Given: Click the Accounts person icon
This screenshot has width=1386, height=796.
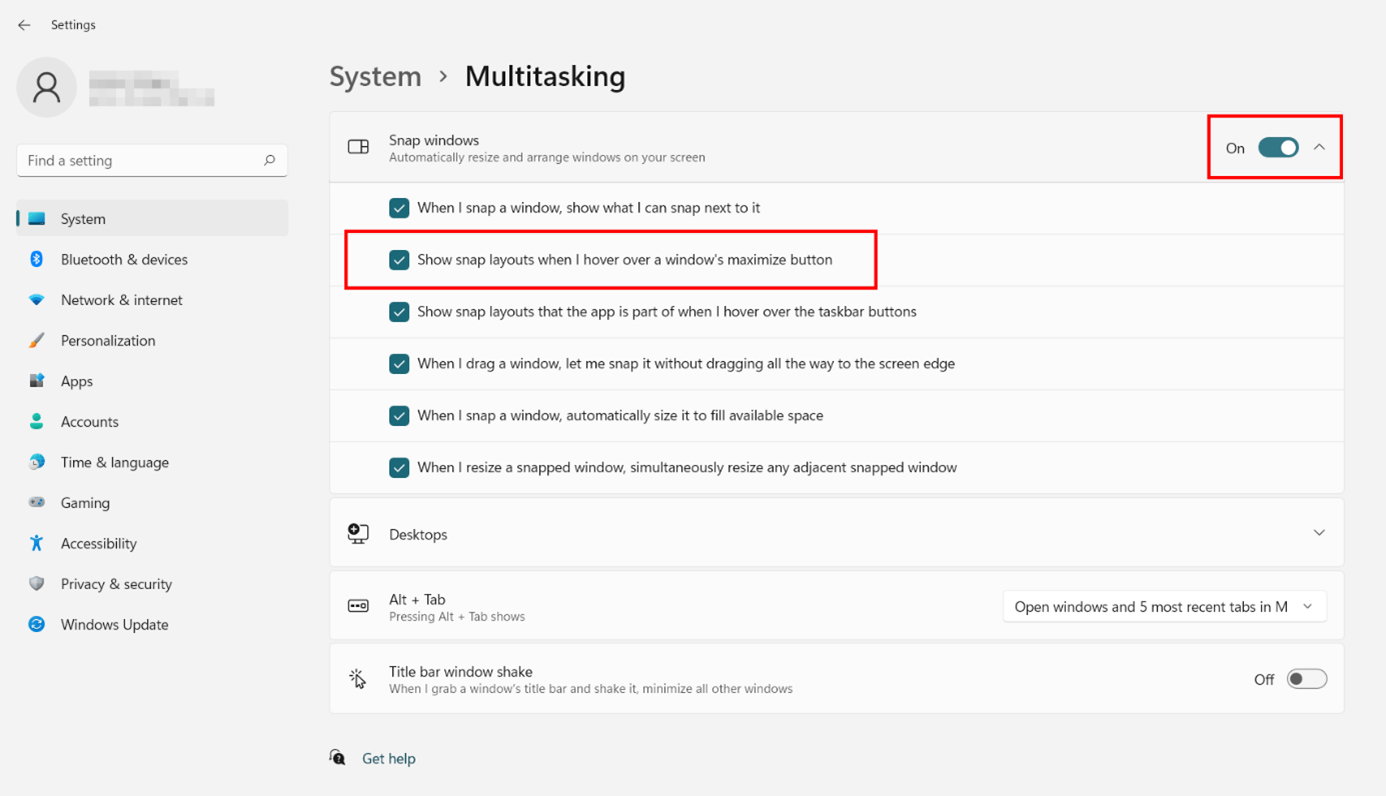Looking at the screenshot, I should tap(37, 421).
